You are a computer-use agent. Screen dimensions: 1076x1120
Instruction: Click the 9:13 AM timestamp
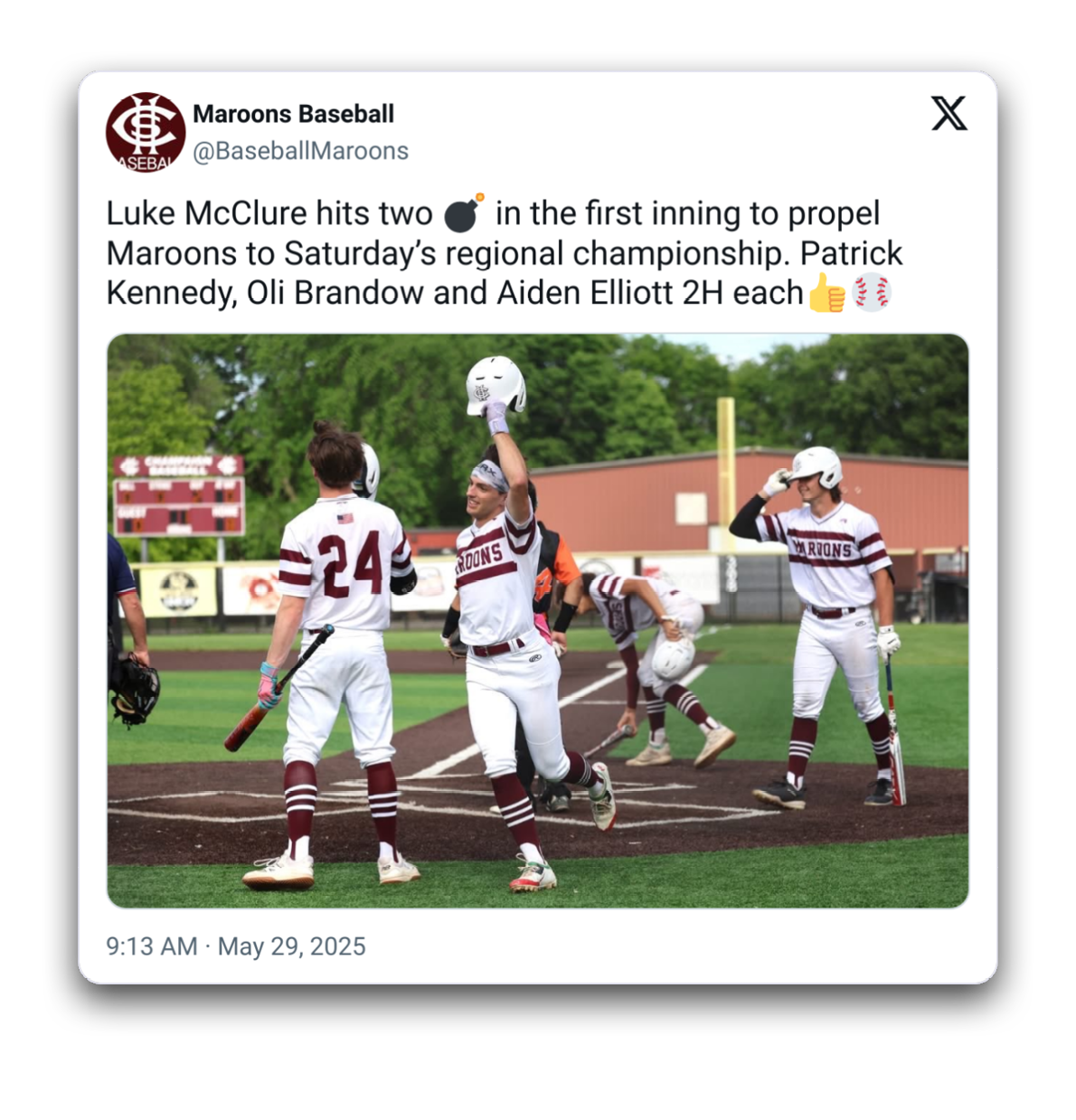coord(151,946)
